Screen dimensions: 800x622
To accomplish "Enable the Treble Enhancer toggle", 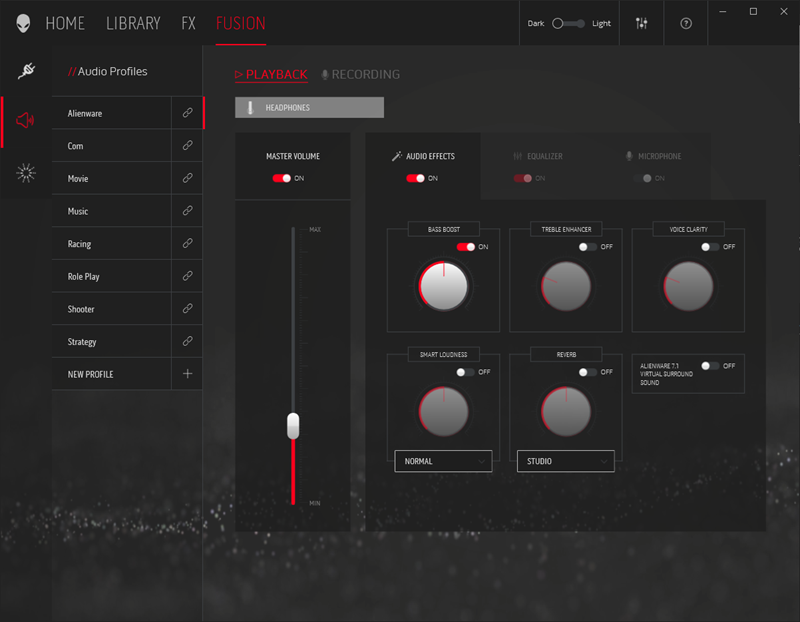I will [588, 246].
